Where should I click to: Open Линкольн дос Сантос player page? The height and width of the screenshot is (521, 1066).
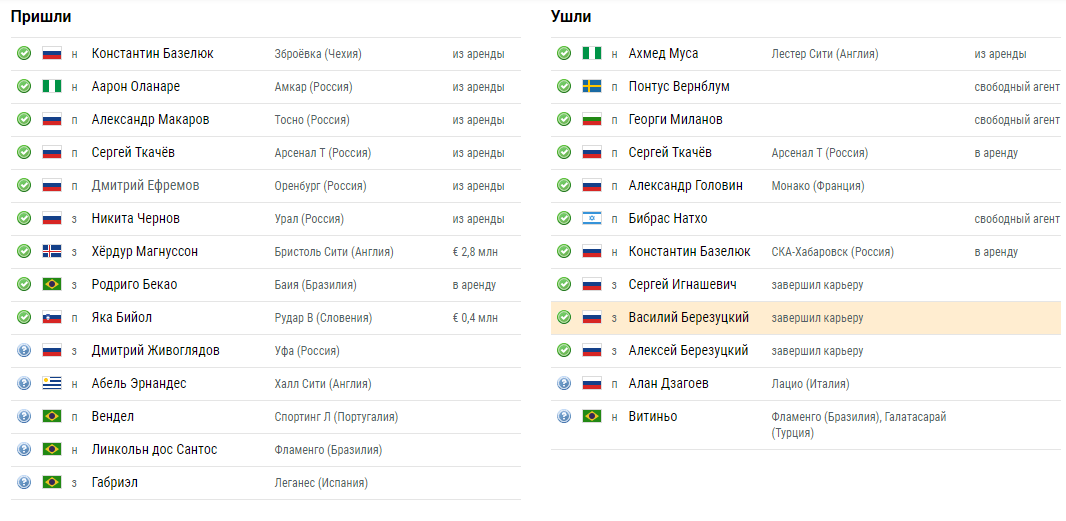[154, 450]
